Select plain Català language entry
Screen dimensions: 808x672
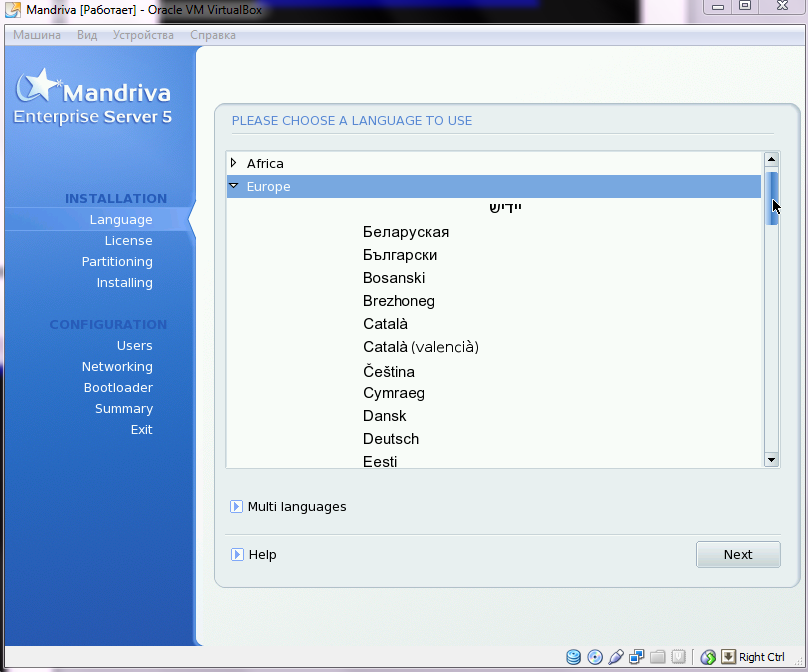[385, 324]
